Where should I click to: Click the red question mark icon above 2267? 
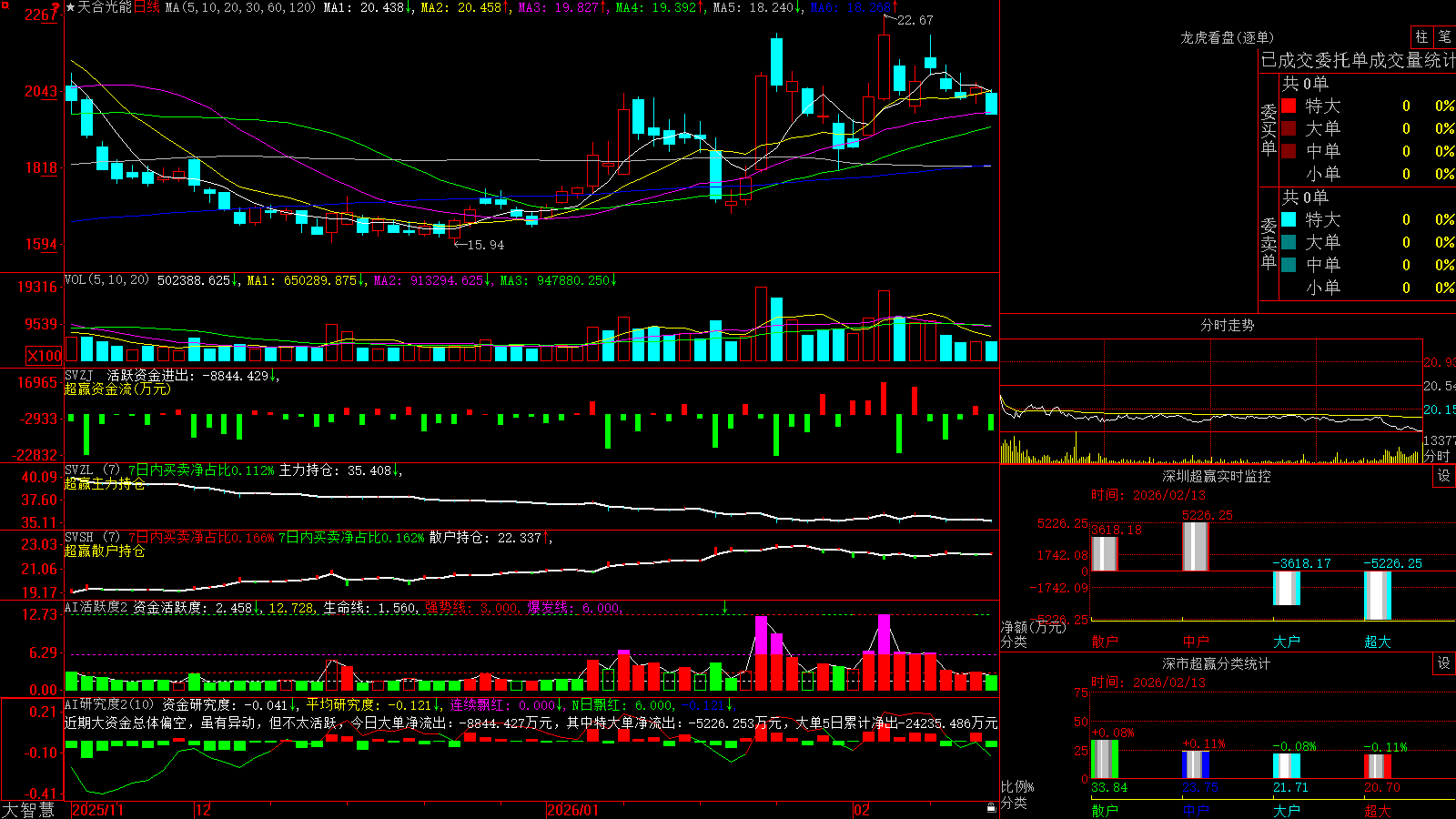tap(56, 6)
